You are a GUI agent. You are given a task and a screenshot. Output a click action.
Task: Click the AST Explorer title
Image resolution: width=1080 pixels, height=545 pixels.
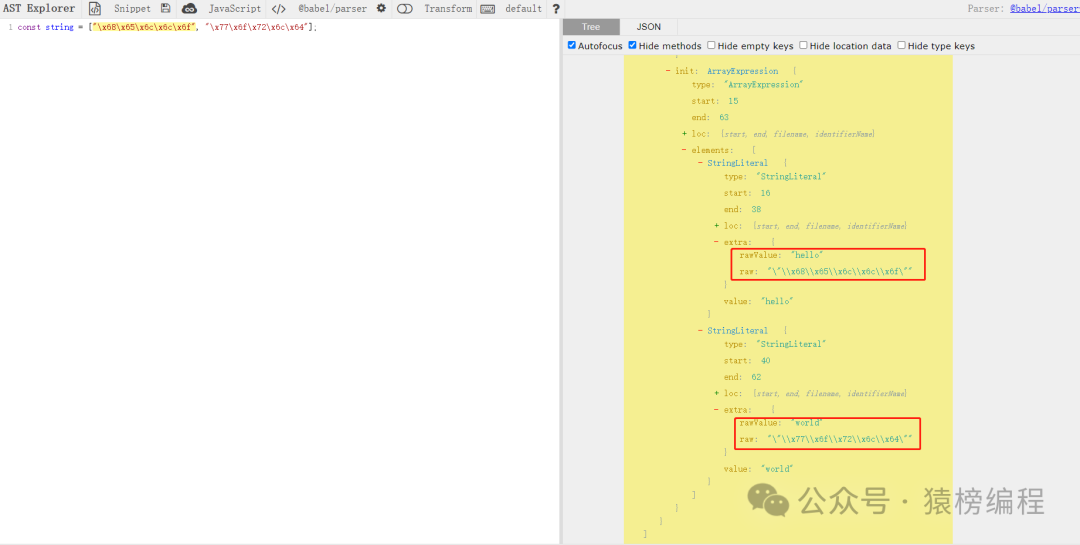39,9
